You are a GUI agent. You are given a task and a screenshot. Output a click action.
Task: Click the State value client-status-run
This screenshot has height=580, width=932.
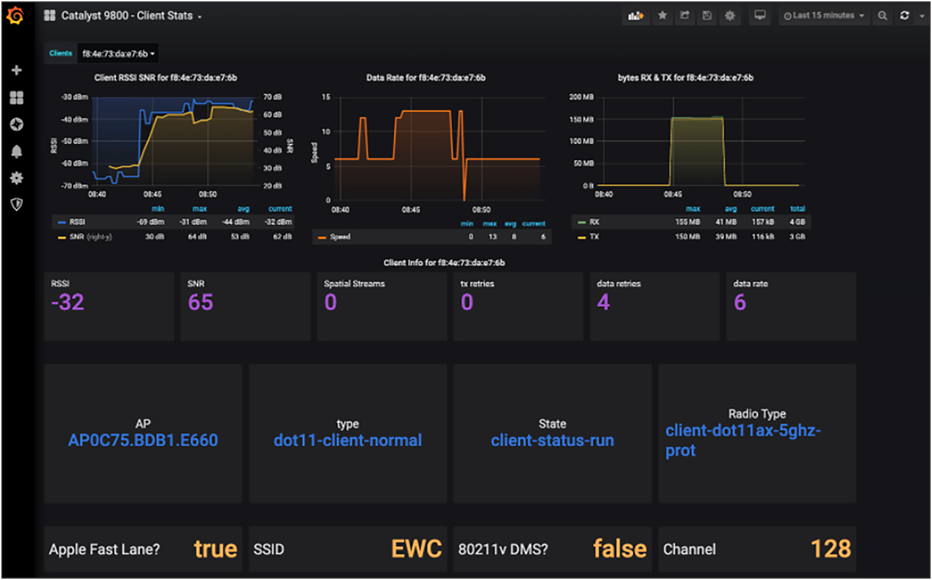click(x=552, y=440)
